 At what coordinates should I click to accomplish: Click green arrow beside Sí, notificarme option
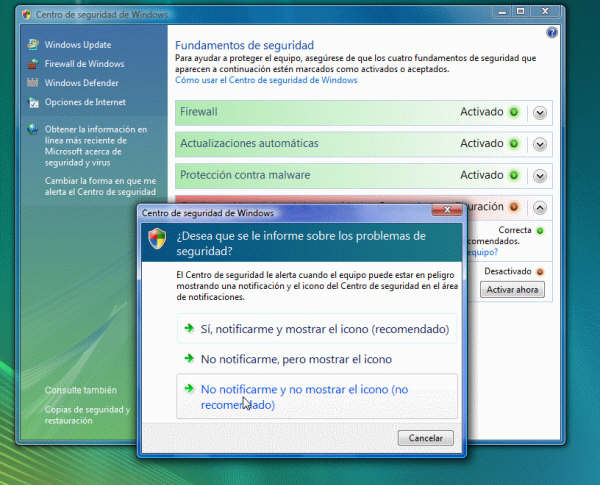(x=189, y=328)
